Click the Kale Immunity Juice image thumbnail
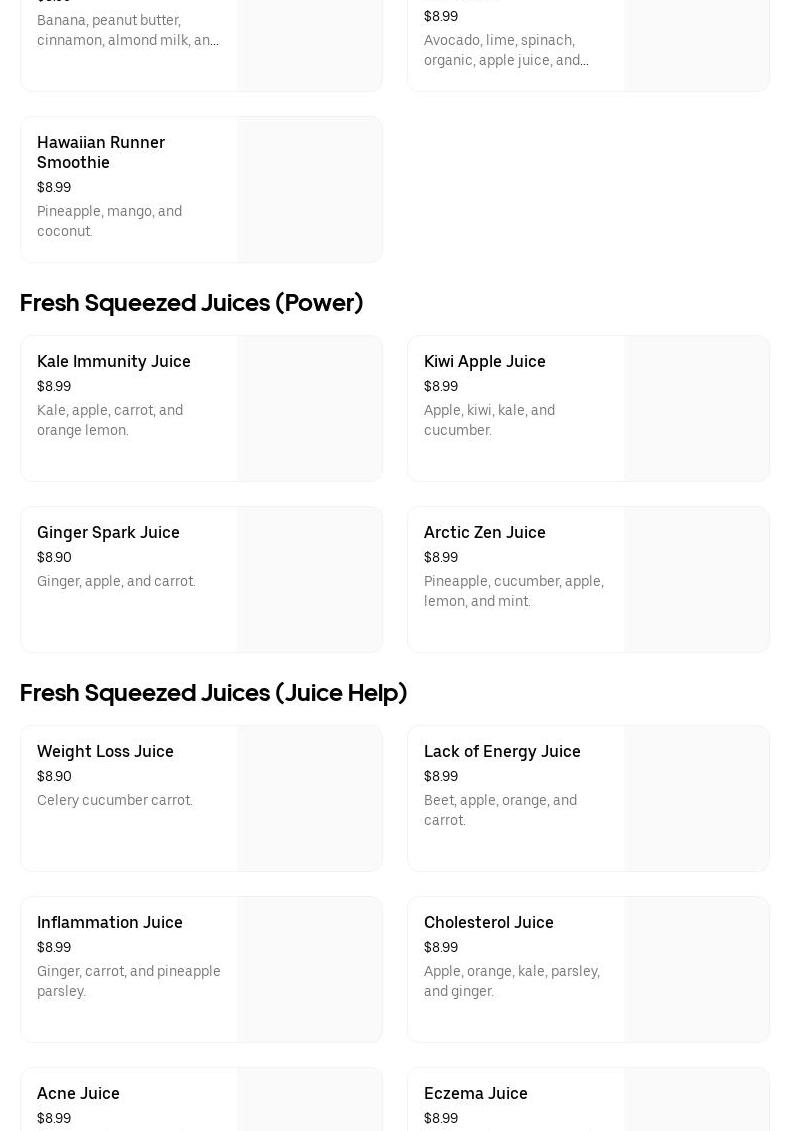The width and height of the screenshot is (804, 1131). point(310,409)
